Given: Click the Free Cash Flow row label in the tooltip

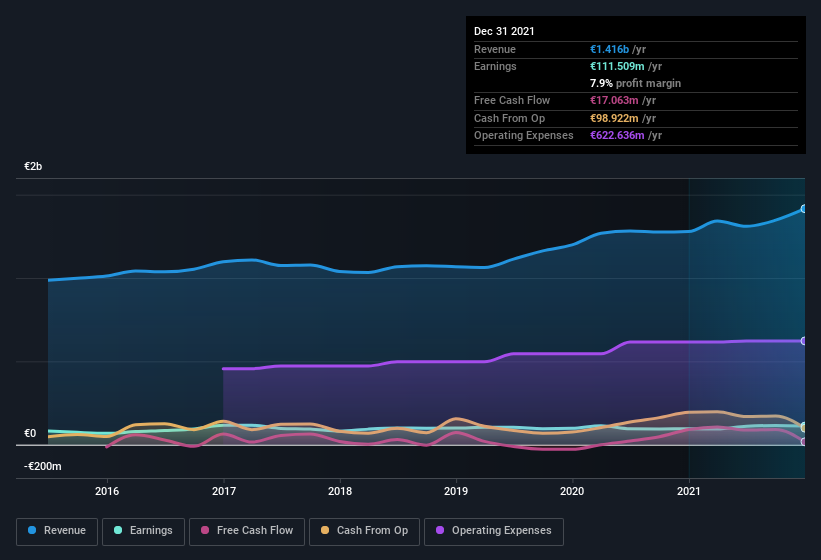Looking at the screenshot, I should [512, 100].
